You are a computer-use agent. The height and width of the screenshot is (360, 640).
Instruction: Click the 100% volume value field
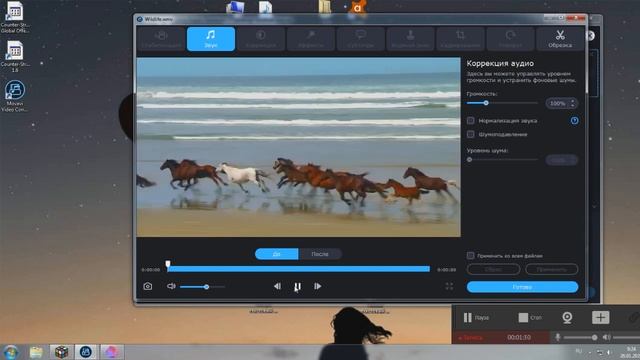[557, 103]
